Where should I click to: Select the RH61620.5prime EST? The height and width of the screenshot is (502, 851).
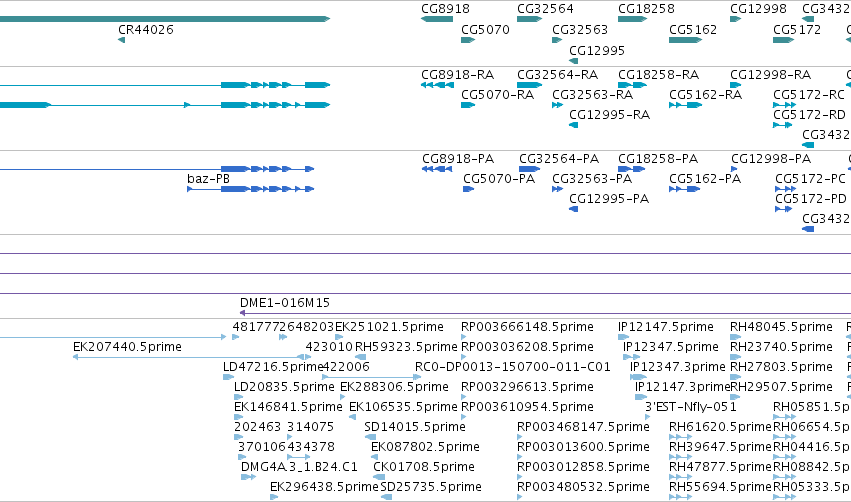coord(681,437)
